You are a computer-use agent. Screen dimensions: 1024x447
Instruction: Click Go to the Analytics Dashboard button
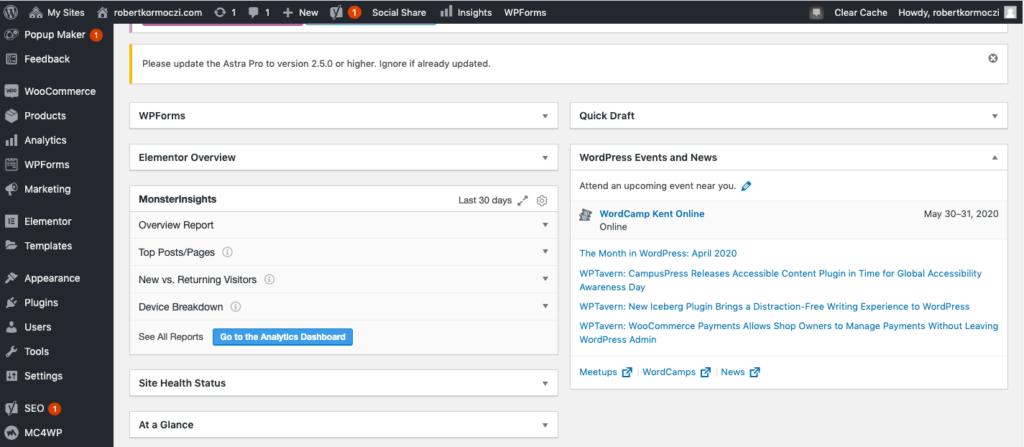(283, 337)
